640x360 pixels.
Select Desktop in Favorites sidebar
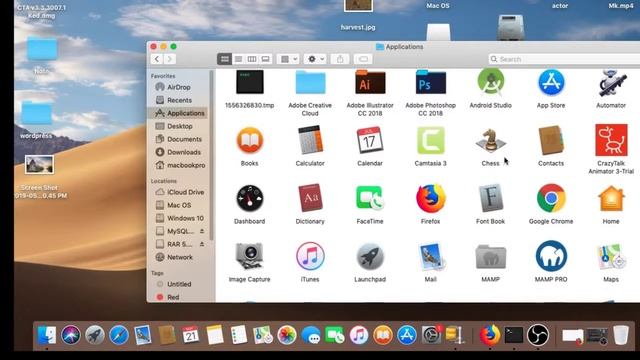[x=179, y=126]
